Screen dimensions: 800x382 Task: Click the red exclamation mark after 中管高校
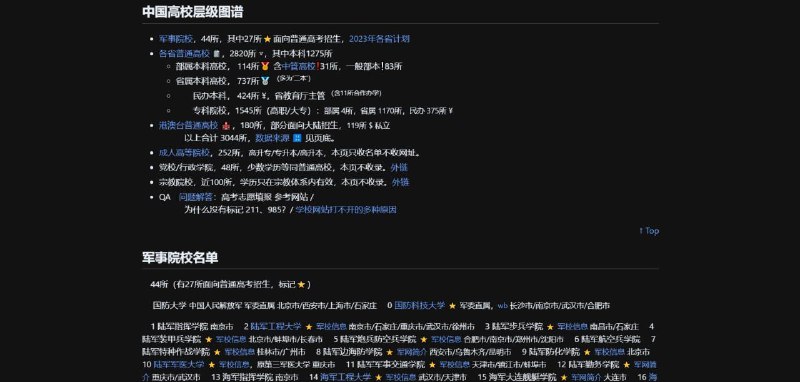[x=318, y=66]
